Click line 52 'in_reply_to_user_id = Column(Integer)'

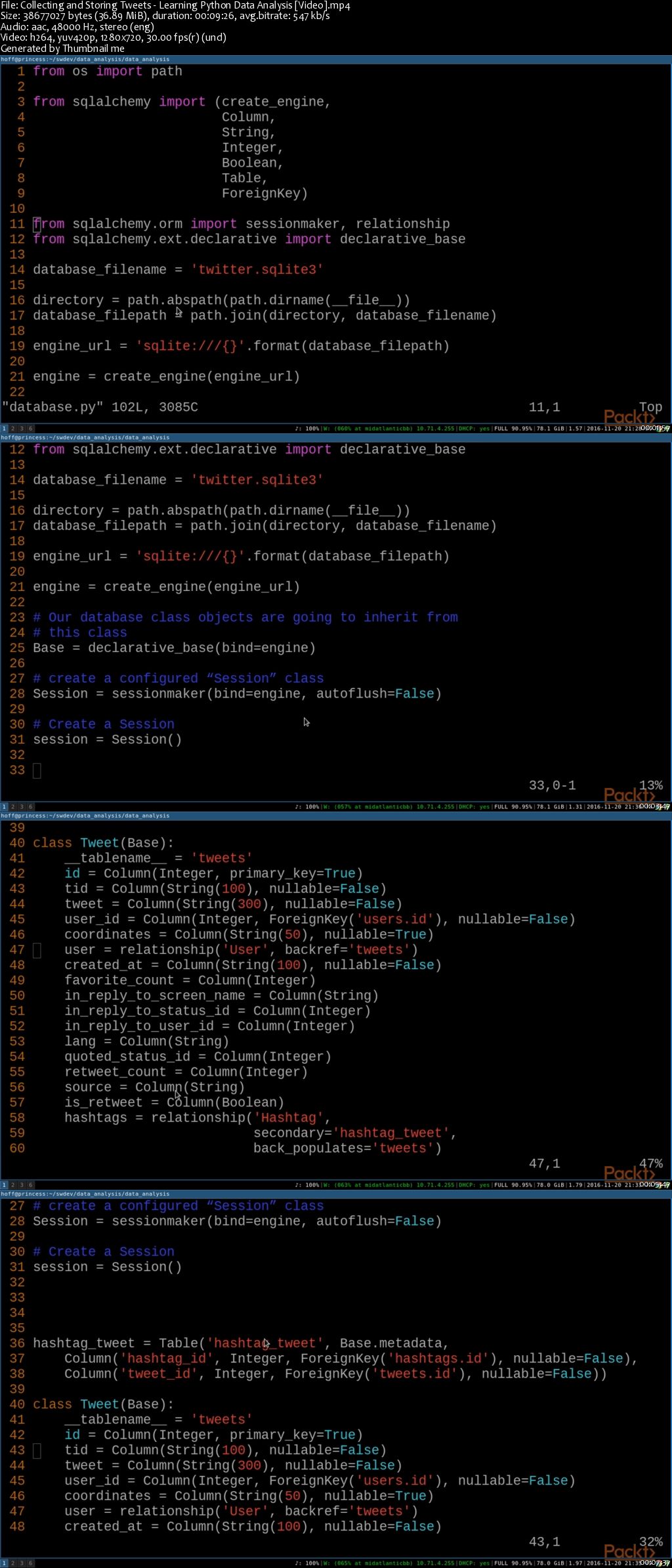click(x=209, y=1026)
